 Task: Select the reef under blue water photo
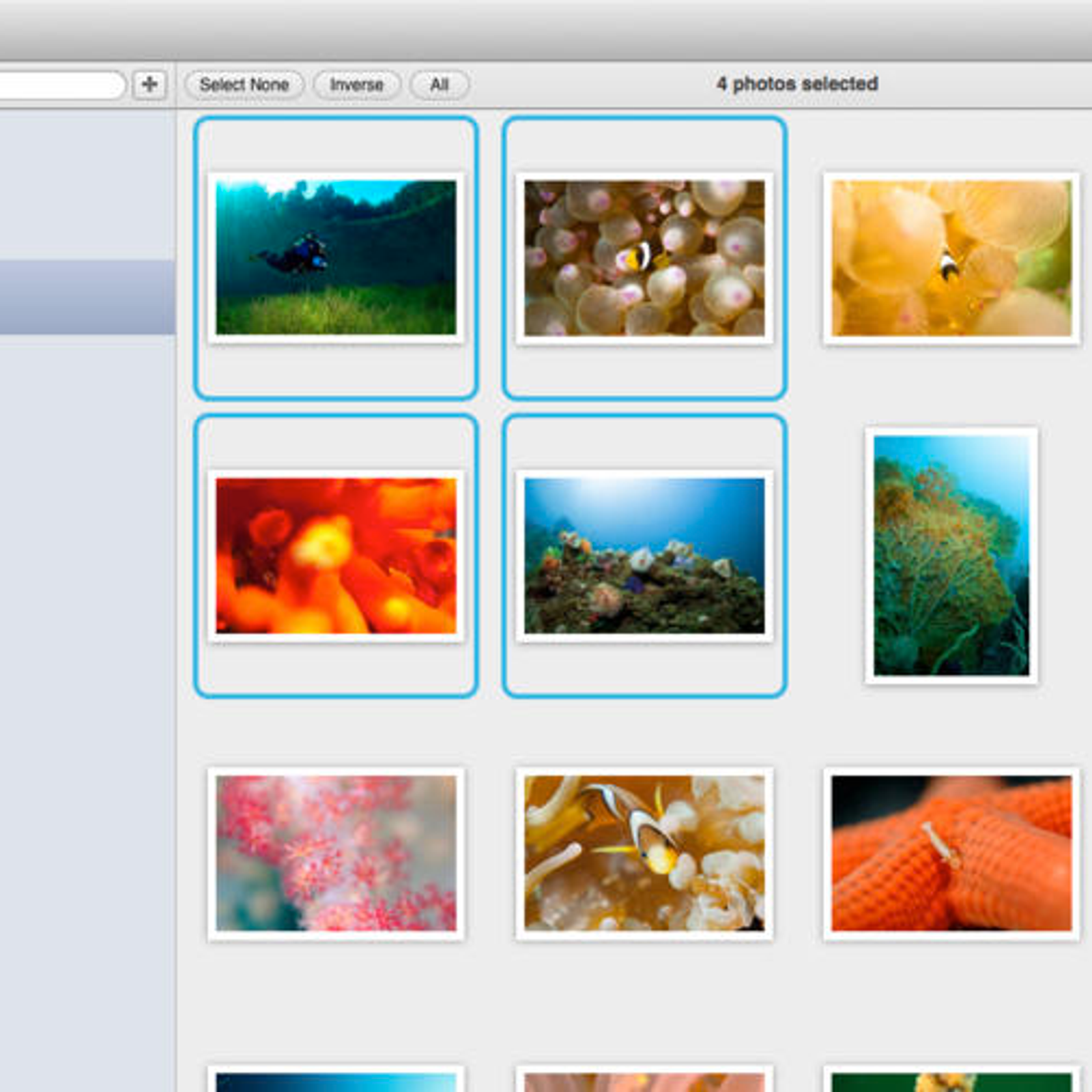tap(644, 556)
